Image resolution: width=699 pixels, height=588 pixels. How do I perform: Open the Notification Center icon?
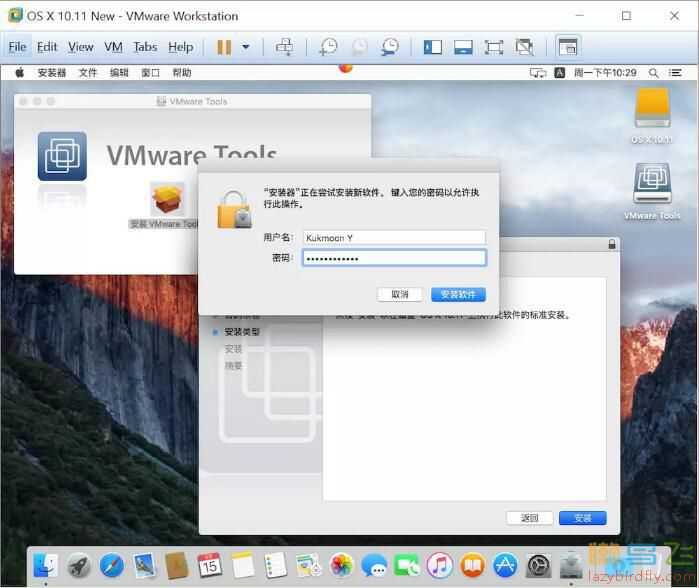tap(675, 73)
